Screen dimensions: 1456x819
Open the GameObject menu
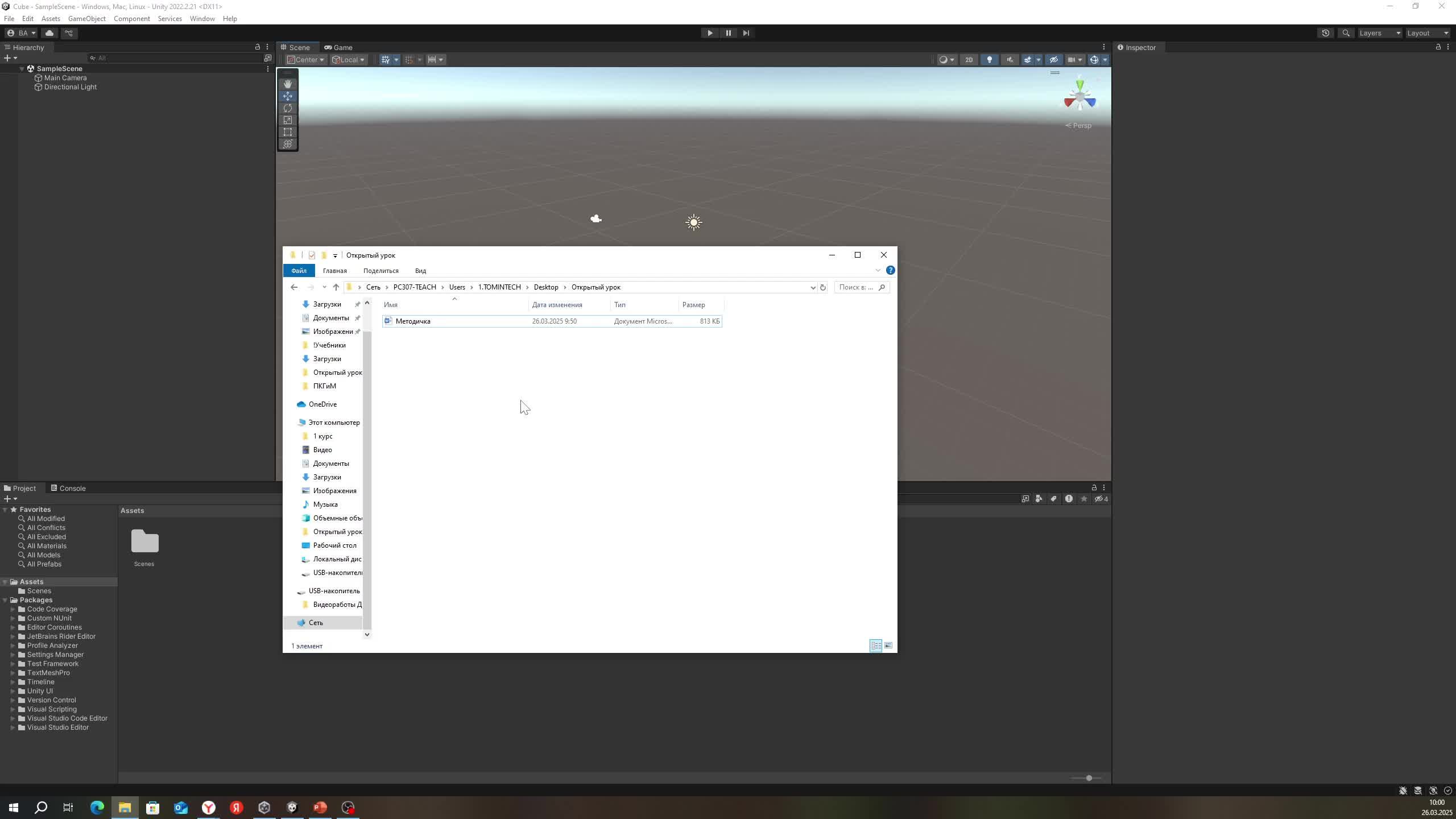click(86, 19)
